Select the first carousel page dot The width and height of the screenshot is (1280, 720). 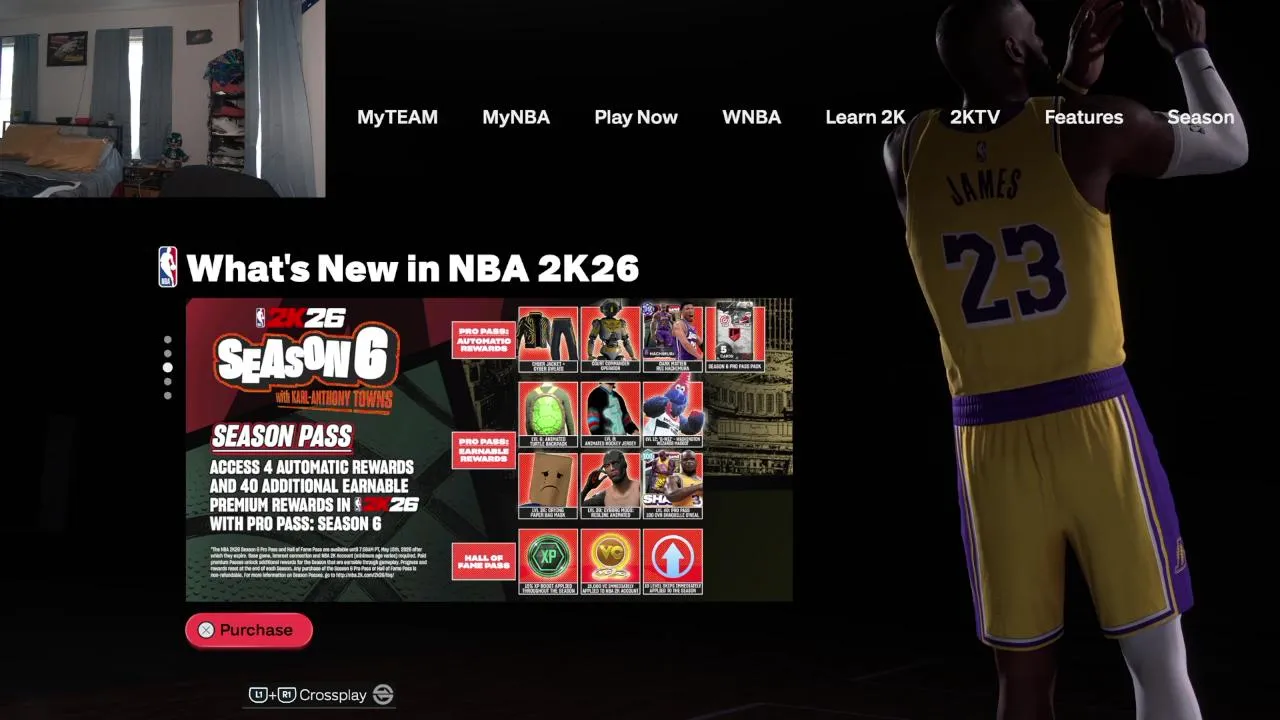pyautogui.click(x=167, y=340)
